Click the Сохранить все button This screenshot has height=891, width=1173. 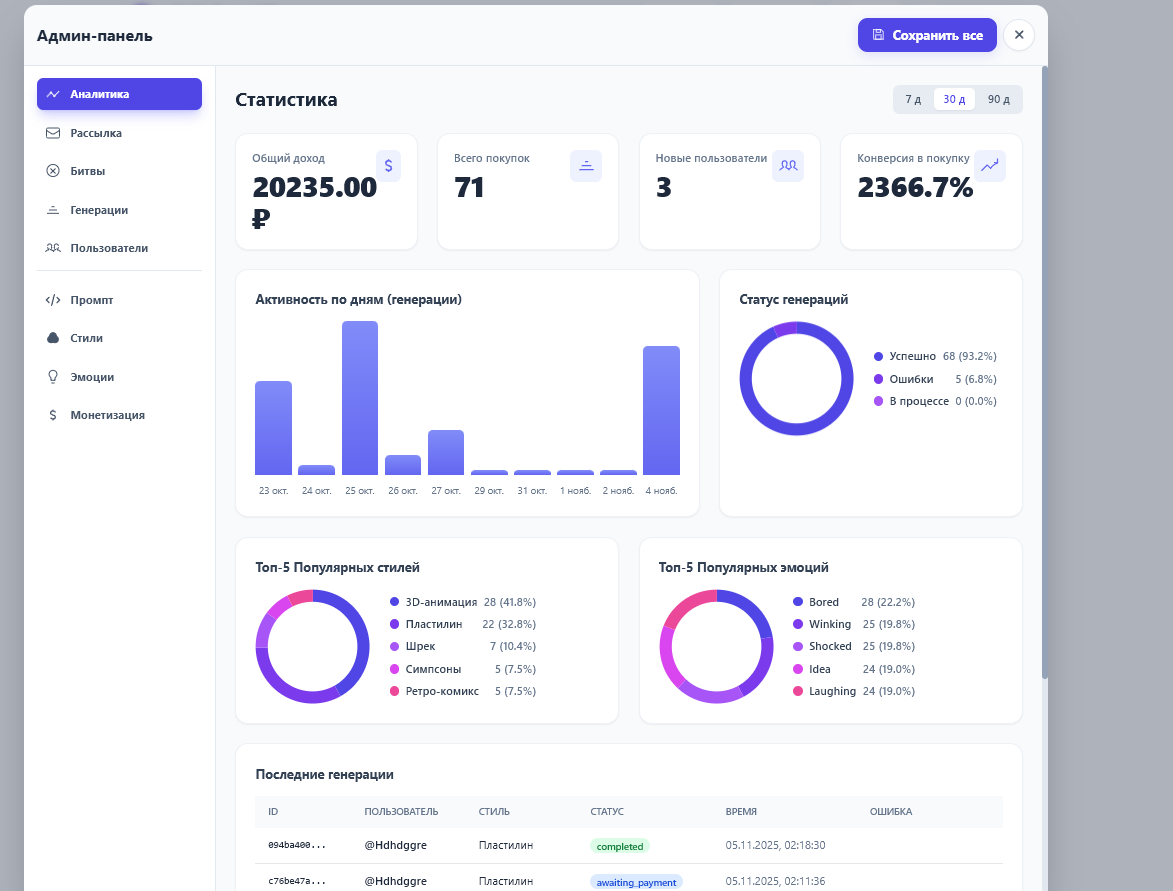pos(927,35)
